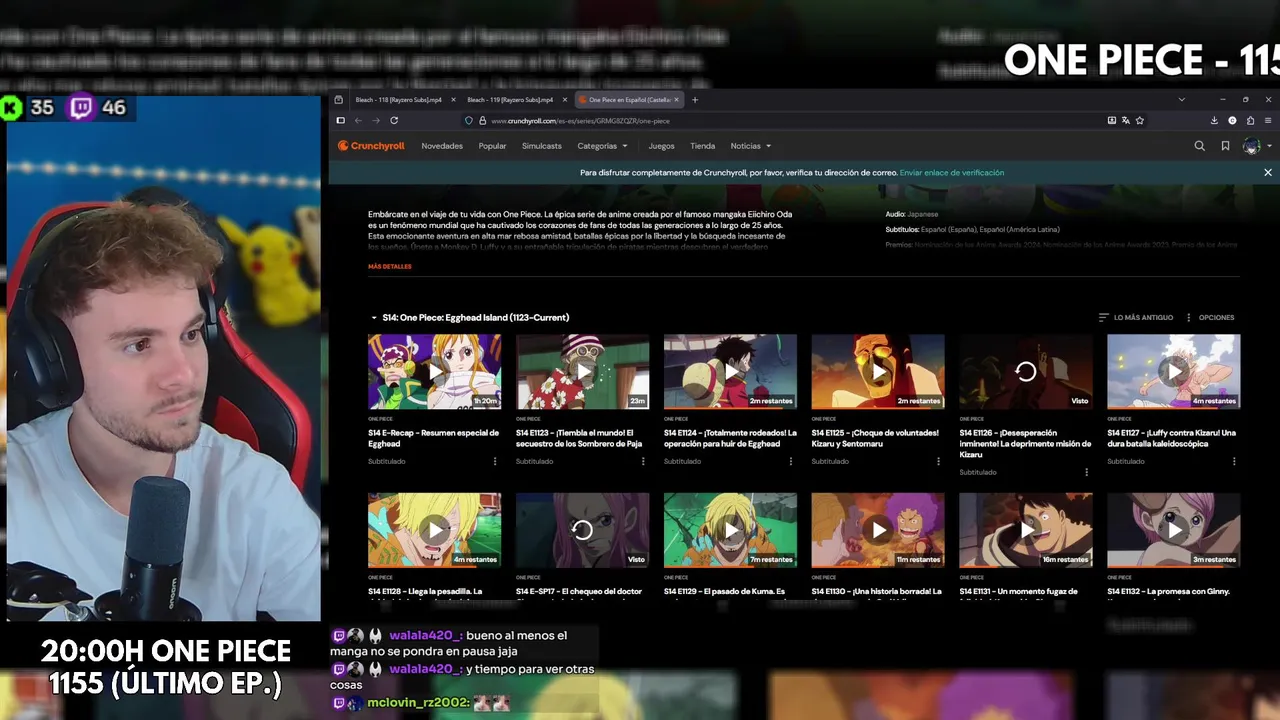Open more options for E-Recap episode

point(494,461)
